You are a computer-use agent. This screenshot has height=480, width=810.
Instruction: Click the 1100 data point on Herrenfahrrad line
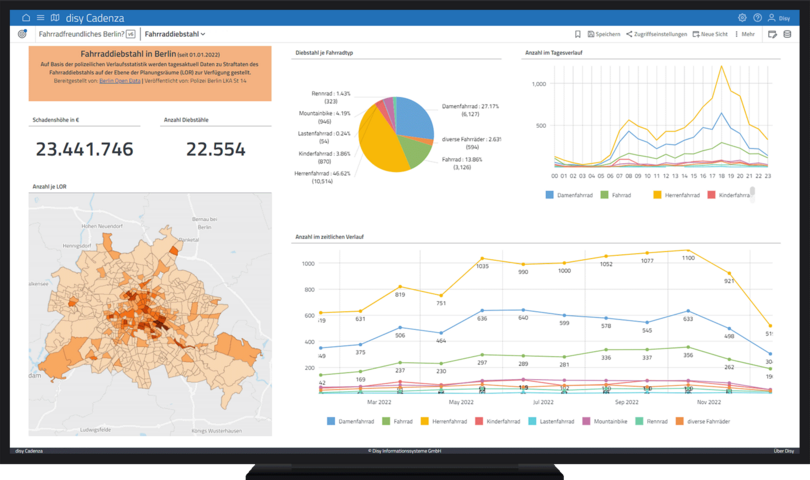(688, 251)
